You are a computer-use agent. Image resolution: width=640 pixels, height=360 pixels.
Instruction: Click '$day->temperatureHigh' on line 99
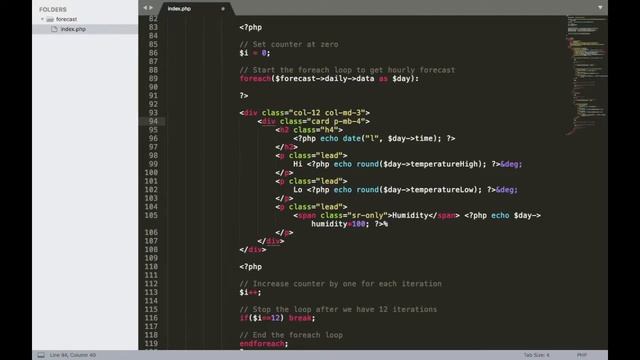(x=430, y=164)
